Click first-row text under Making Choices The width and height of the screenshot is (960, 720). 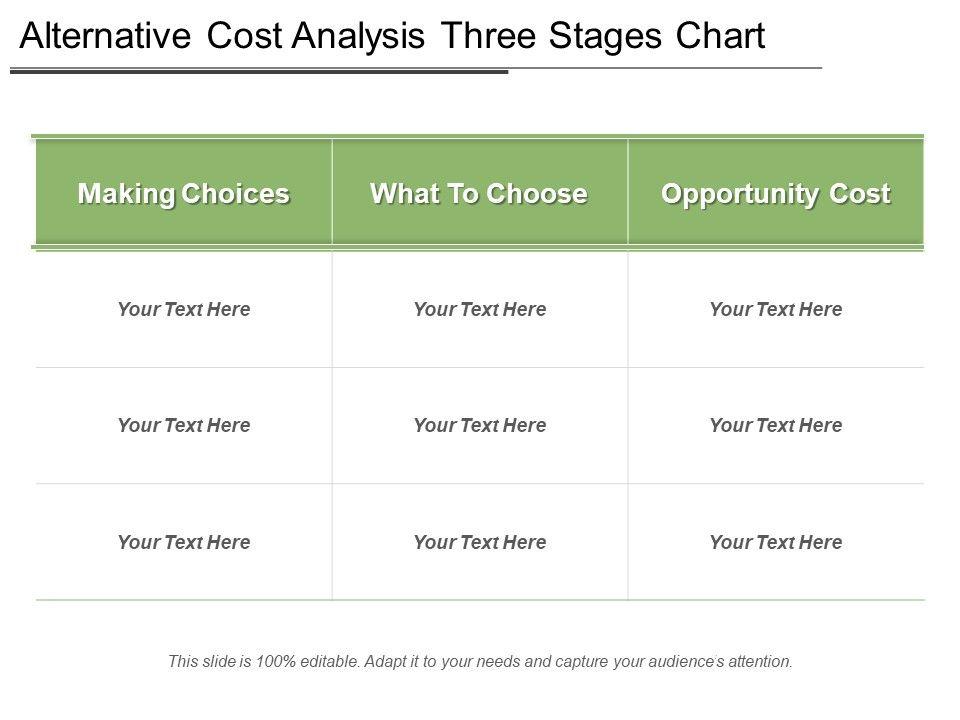tap(184, 310)
